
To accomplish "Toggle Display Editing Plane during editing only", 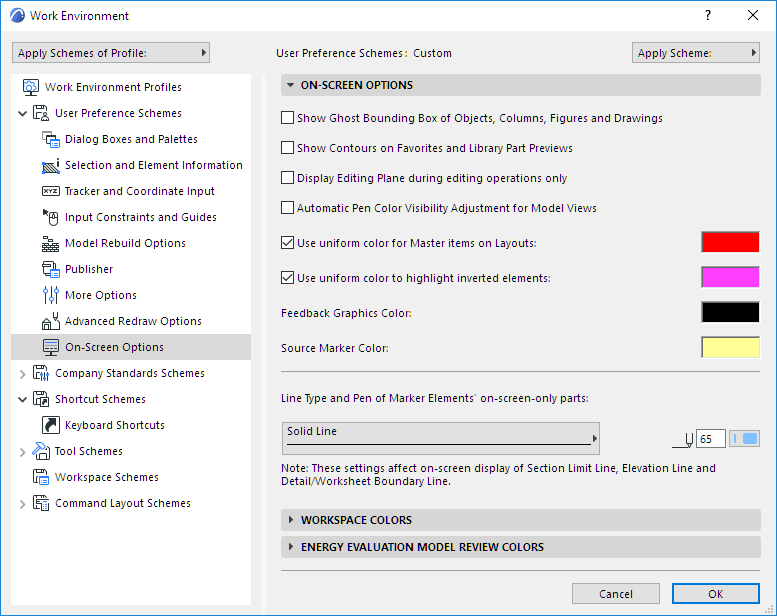I will pyautogui.click(x=287, y=178).
